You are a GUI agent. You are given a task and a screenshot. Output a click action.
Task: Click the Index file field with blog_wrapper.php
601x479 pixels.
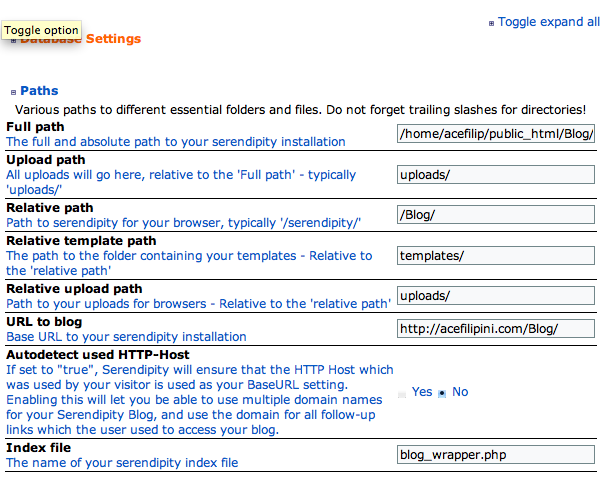click(496, 454)
